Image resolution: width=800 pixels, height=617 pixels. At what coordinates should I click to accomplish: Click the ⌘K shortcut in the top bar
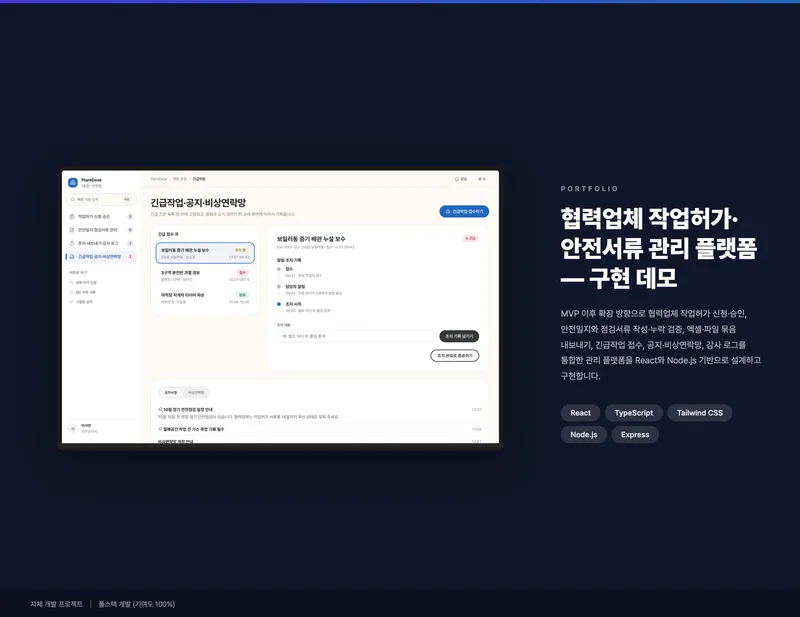coord(482,179)
